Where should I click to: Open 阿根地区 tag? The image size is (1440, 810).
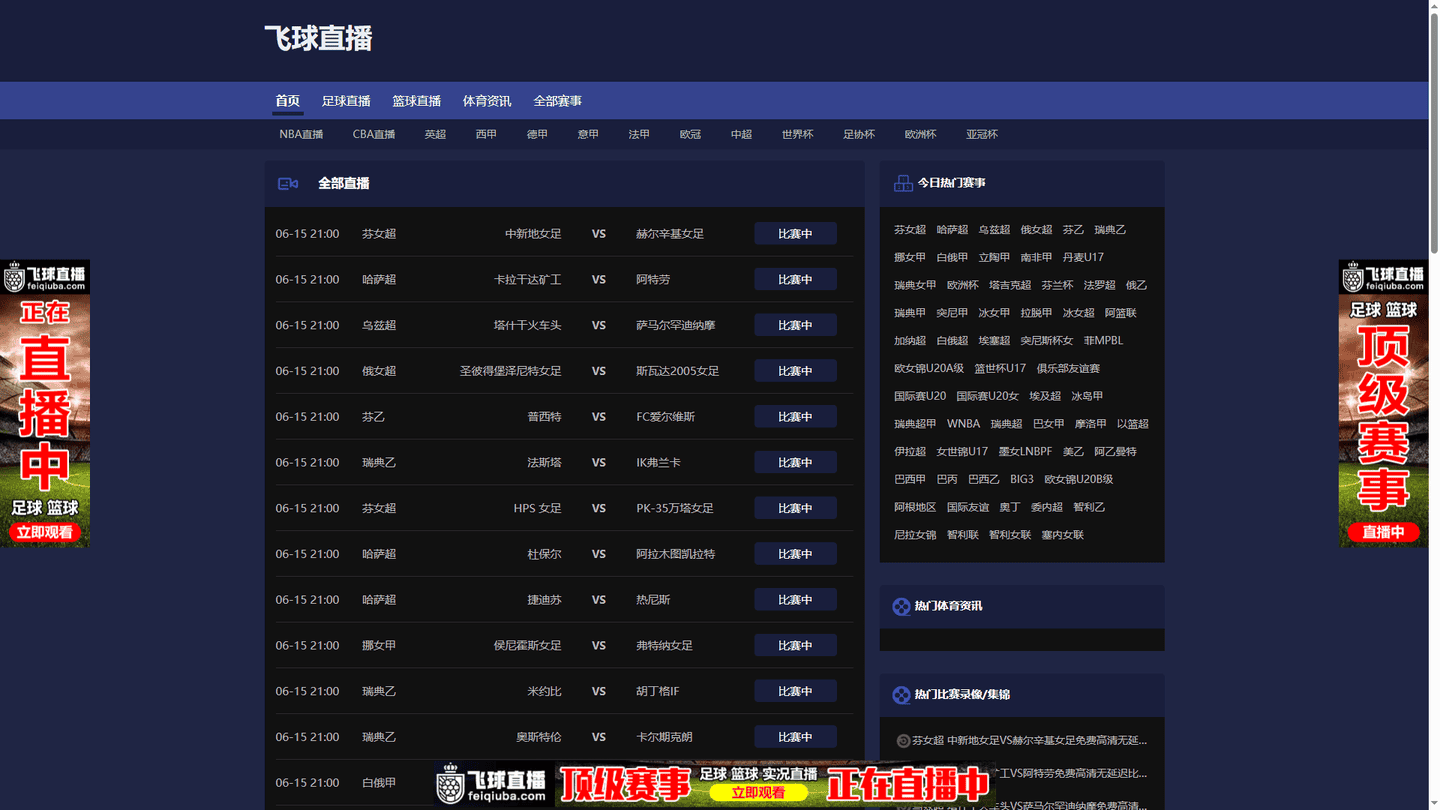[915, 507]
